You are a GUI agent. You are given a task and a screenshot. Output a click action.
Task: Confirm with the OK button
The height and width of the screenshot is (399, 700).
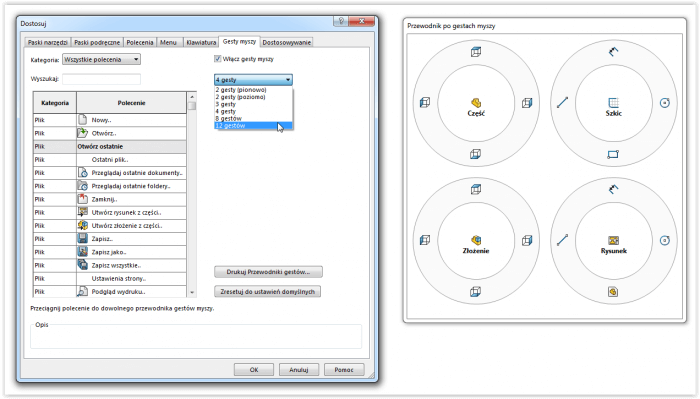pos(254,370)
